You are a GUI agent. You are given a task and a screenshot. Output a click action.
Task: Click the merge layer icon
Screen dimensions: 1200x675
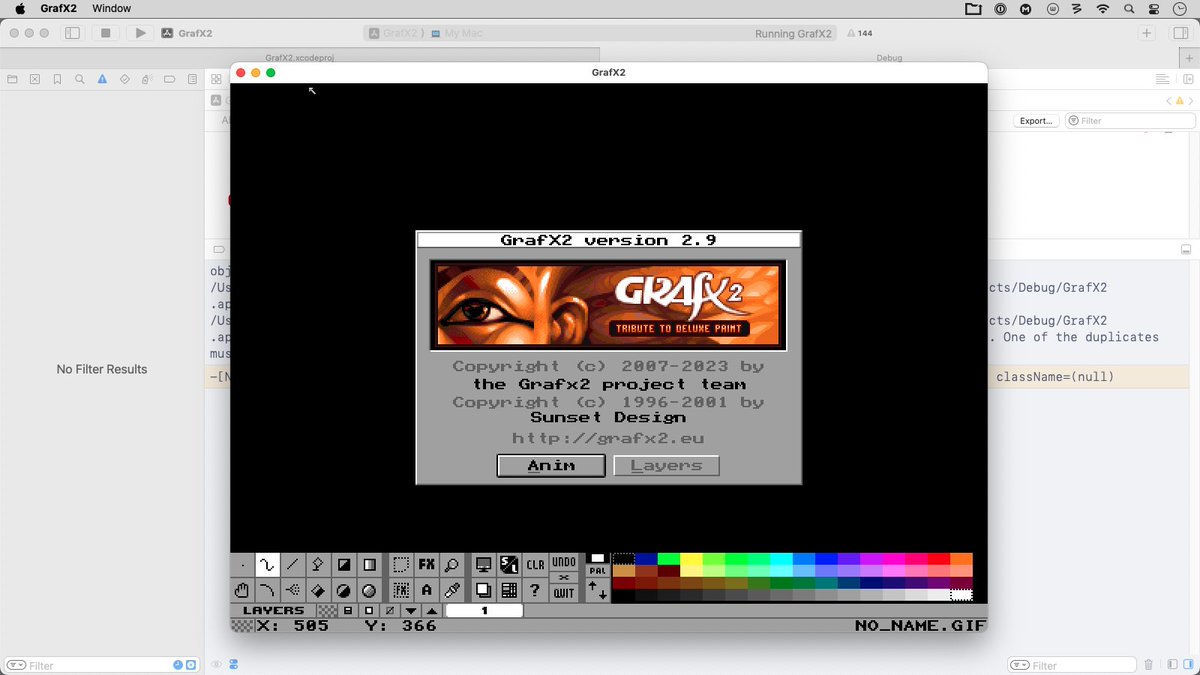click(x=347, y=610)
